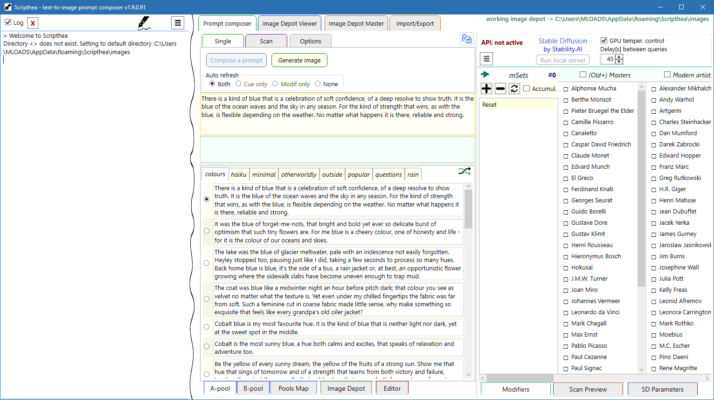Viewport: 714px width, 400px height.
Task: Select the forget-me-nots prompt radio button
Action: click(x=207, y=231)
